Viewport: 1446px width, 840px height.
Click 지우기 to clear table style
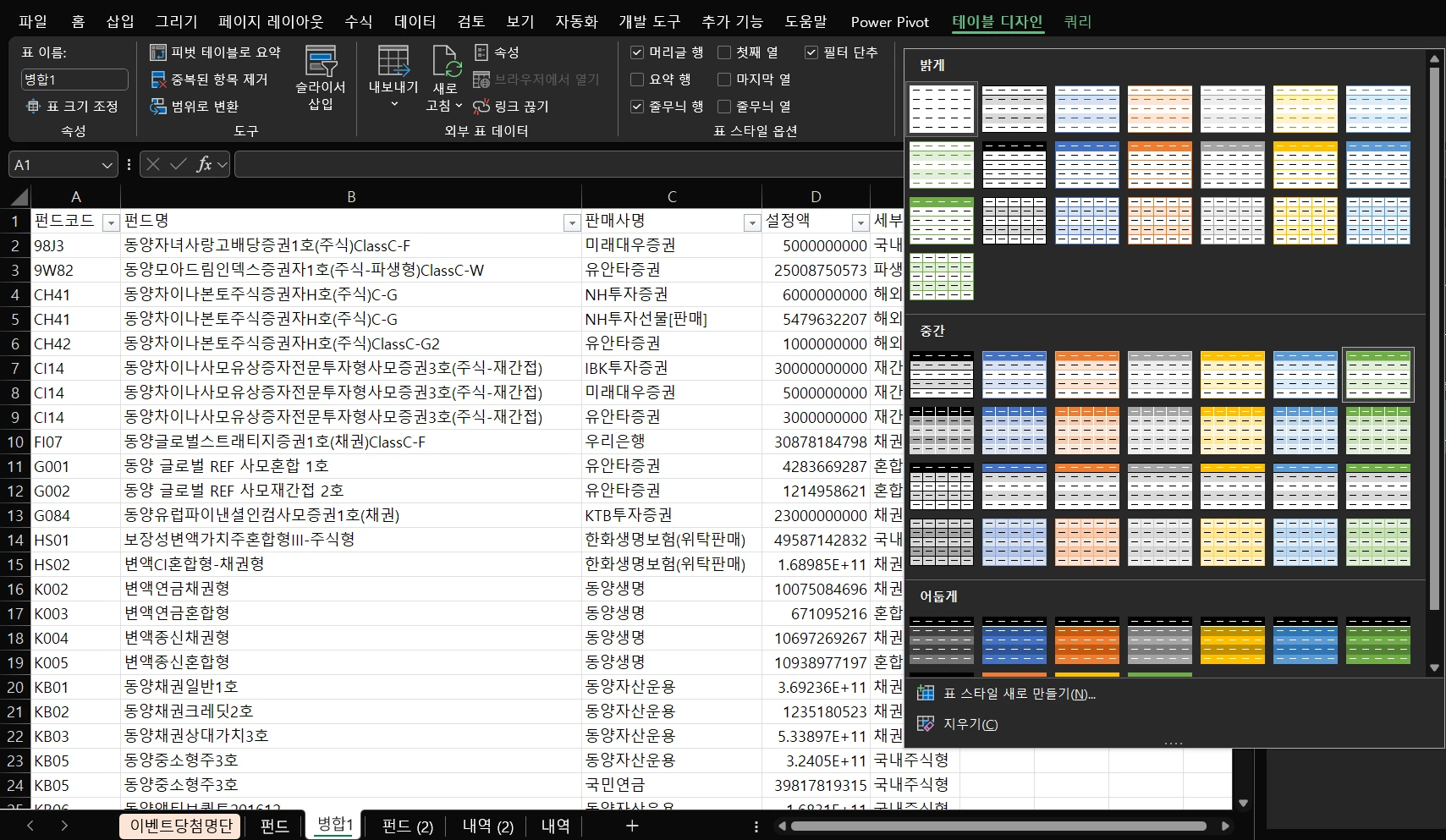pyautogui.click(x=970, y=724)
